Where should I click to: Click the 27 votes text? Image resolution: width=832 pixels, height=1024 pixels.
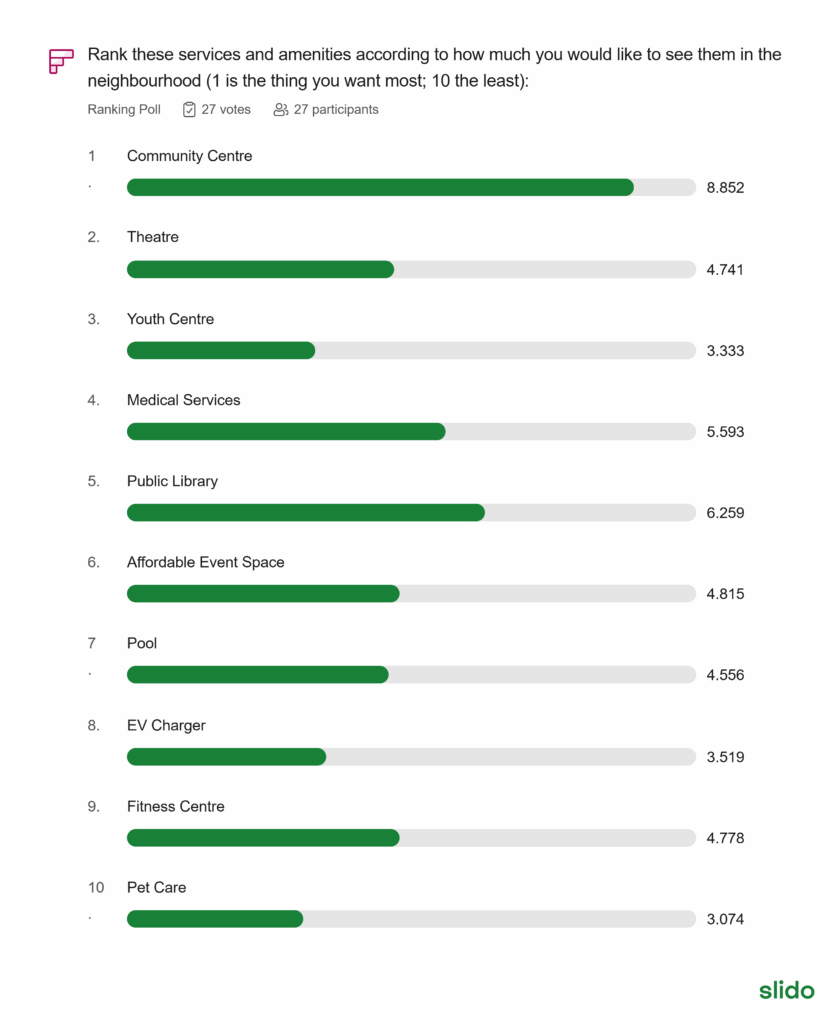[x=226, y=110]
